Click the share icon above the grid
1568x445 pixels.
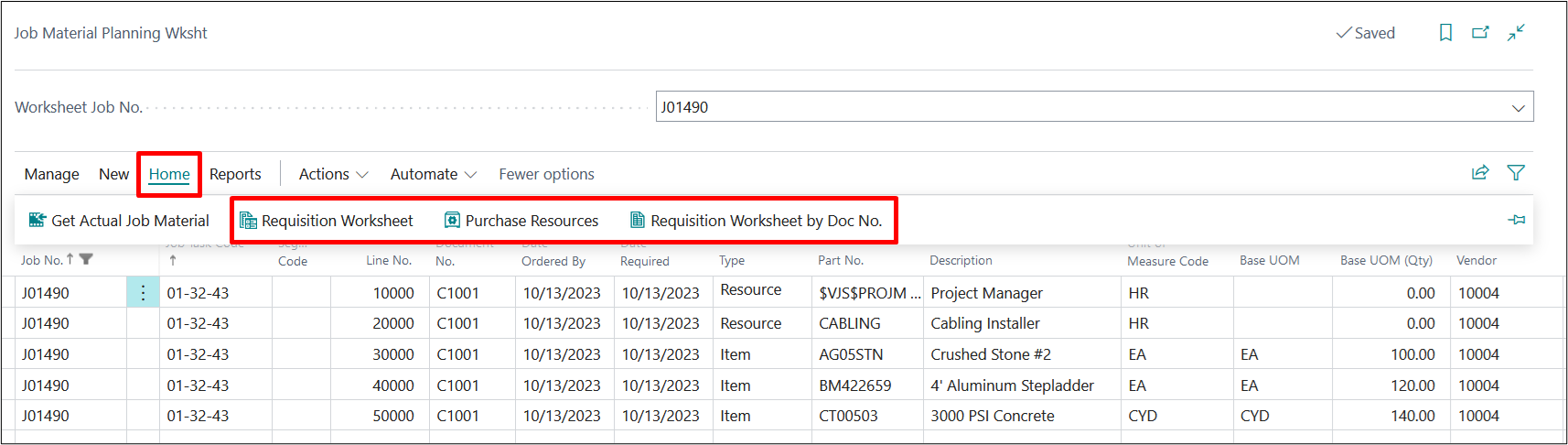click(1479, 173)
